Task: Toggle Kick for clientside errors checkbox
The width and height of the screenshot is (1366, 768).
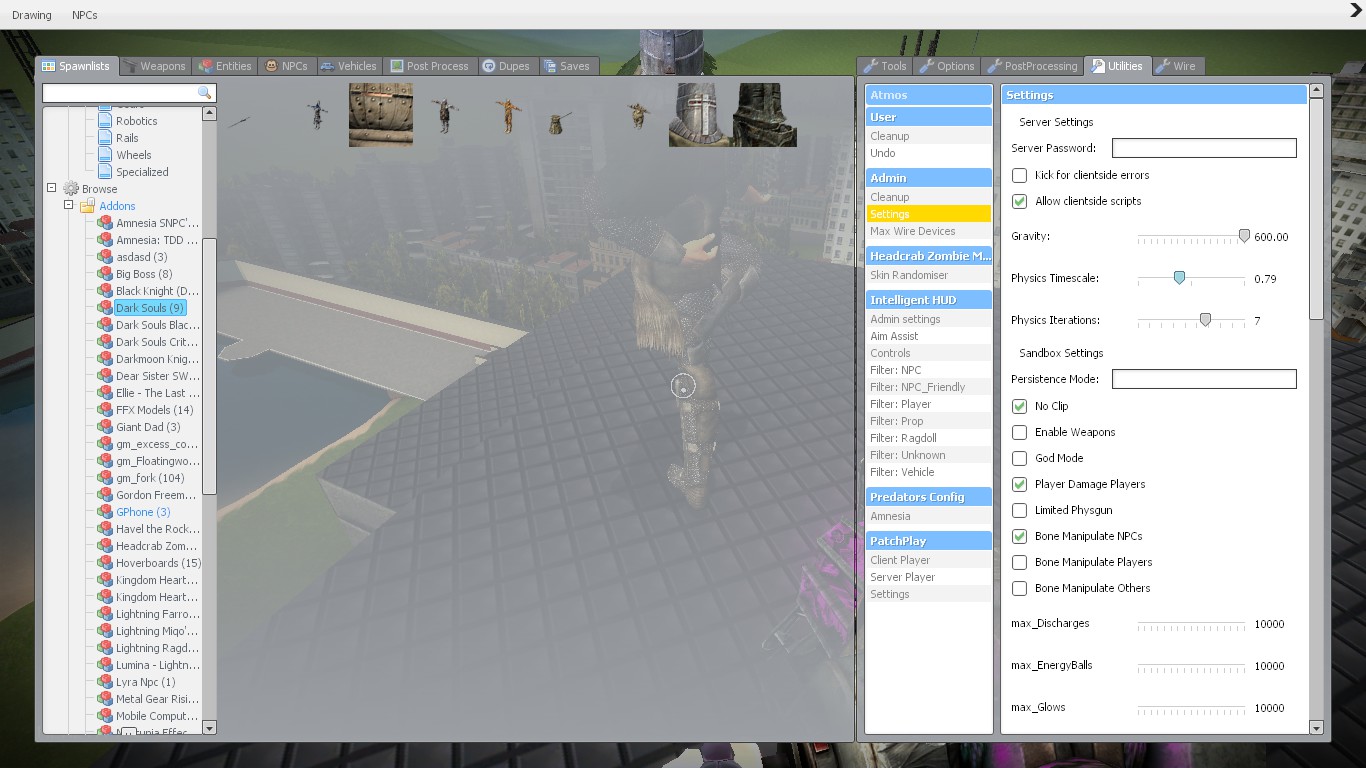Action: coord(1019,175)
